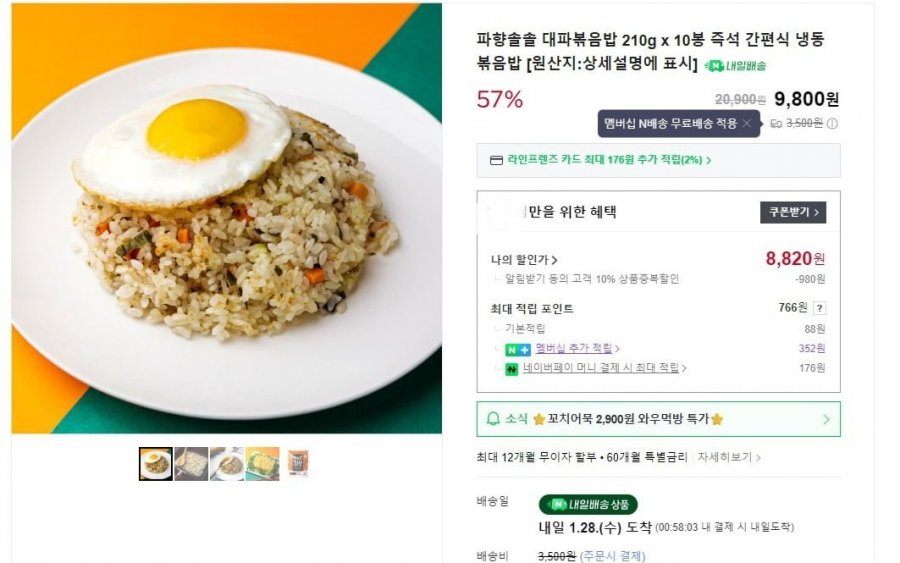Open the 소식 banner right arrow
This screenshot has width=900, height=563.
[826, 419]
